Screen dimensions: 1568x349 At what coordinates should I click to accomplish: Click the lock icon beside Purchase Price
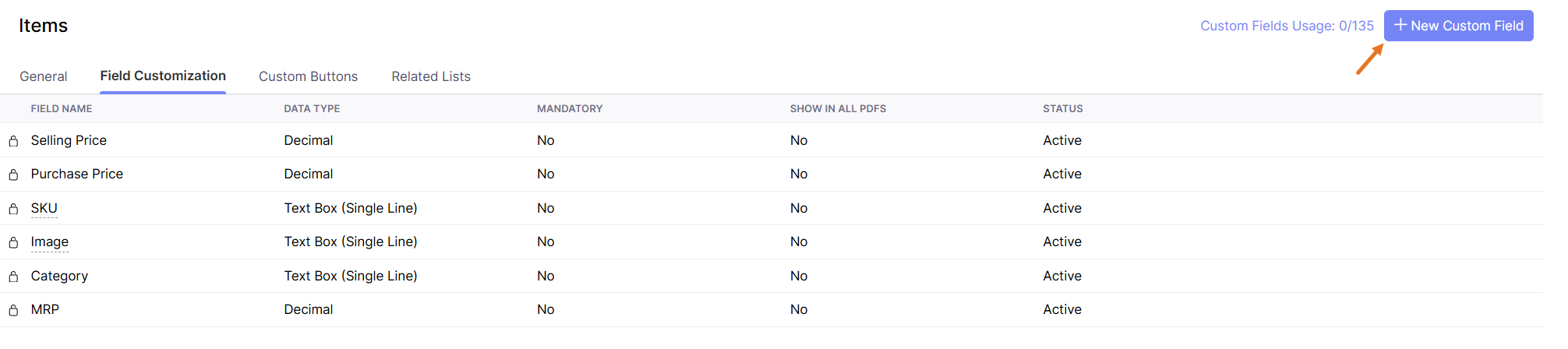[x=13, y=174]
